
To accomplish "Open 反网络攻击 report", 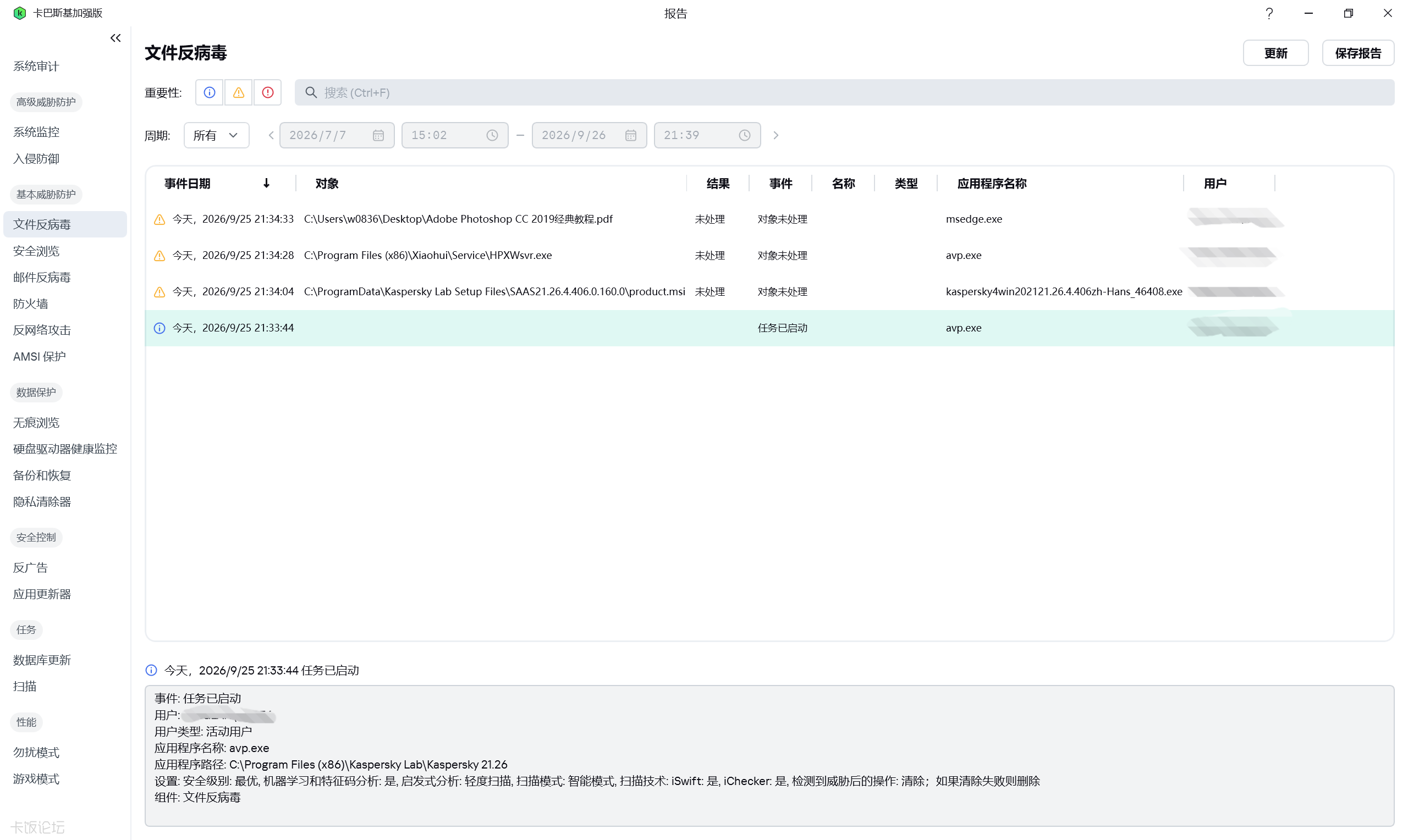I will click(42, 330).
